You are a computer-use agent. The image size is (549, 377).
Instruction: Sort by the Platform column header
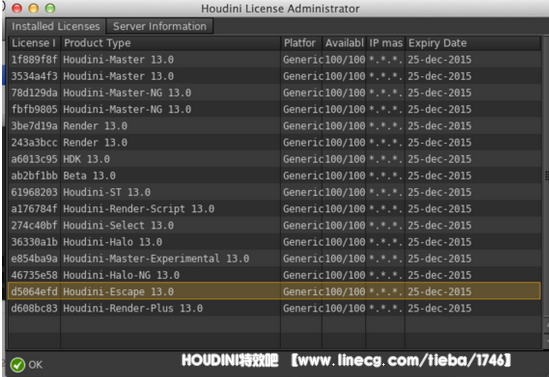pyautogui.click(x=301, y=43)
